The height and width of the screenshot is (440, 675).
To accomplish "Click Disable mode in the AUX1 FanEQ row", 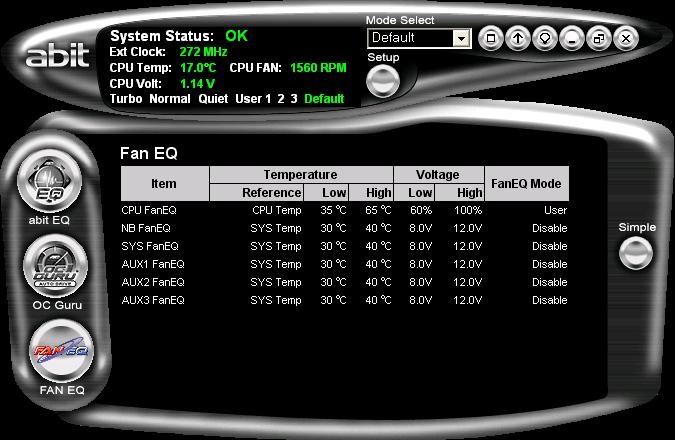I will pyautogui.click(x=549, y=264).
